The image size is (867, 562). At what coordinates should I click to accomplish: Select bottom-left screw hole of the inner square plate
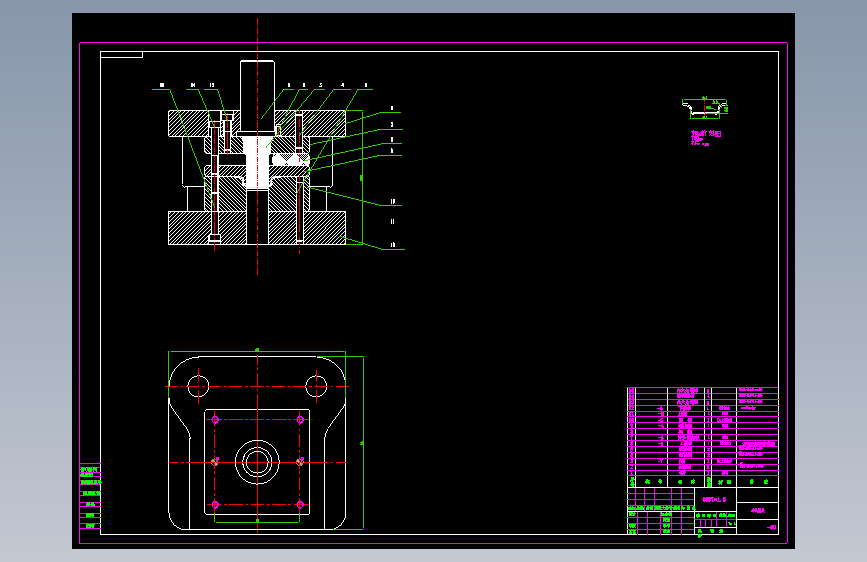coord(215,504)
